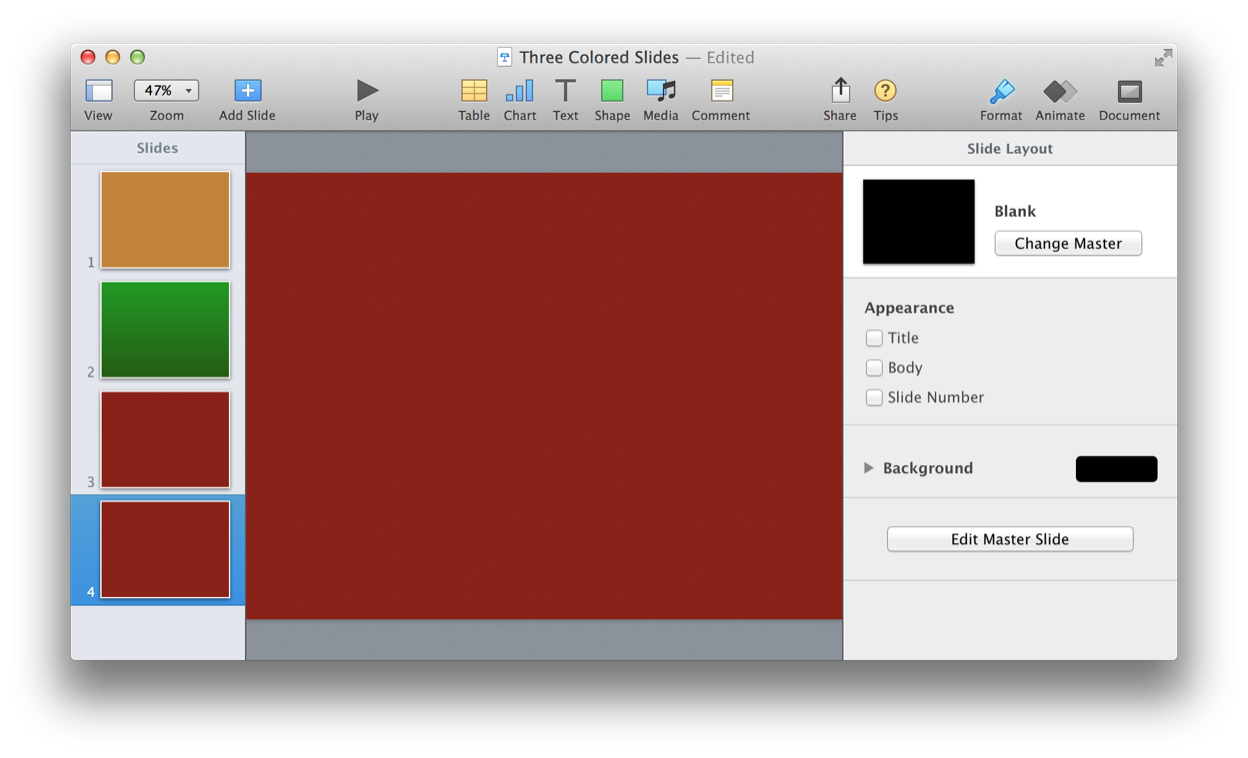This screenshot has height=758, width=1248.
Task: Minimize the window with the yellow button
Action: pyautogui.click(x=112, y=57)
